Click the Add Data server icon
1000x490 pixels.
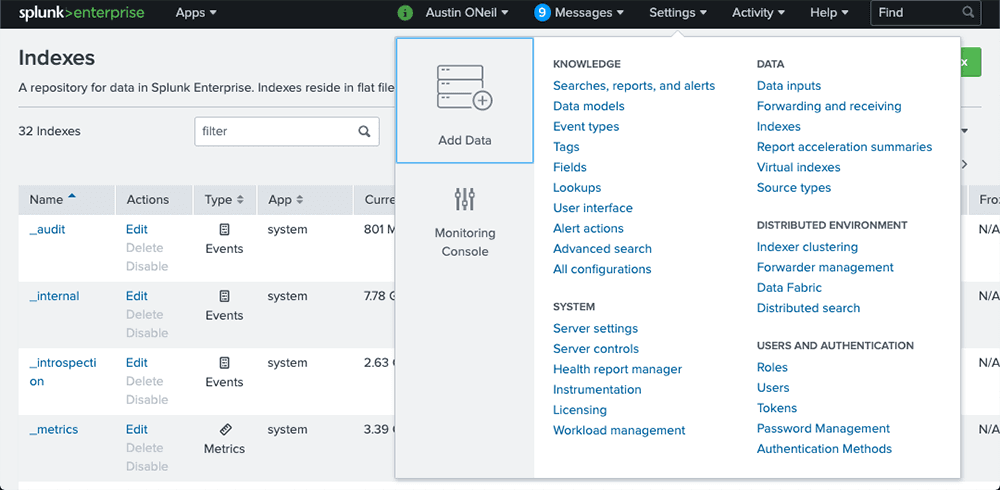pos(465,87)
